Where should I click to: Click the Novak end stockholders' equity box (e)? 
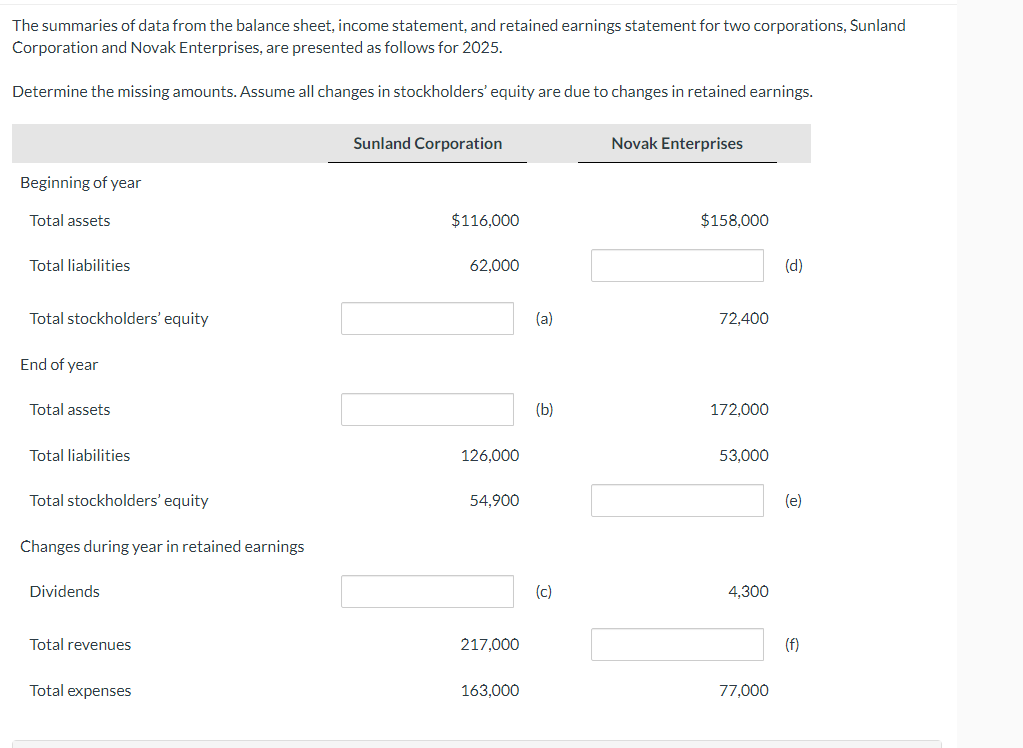(x=677, y=500)
